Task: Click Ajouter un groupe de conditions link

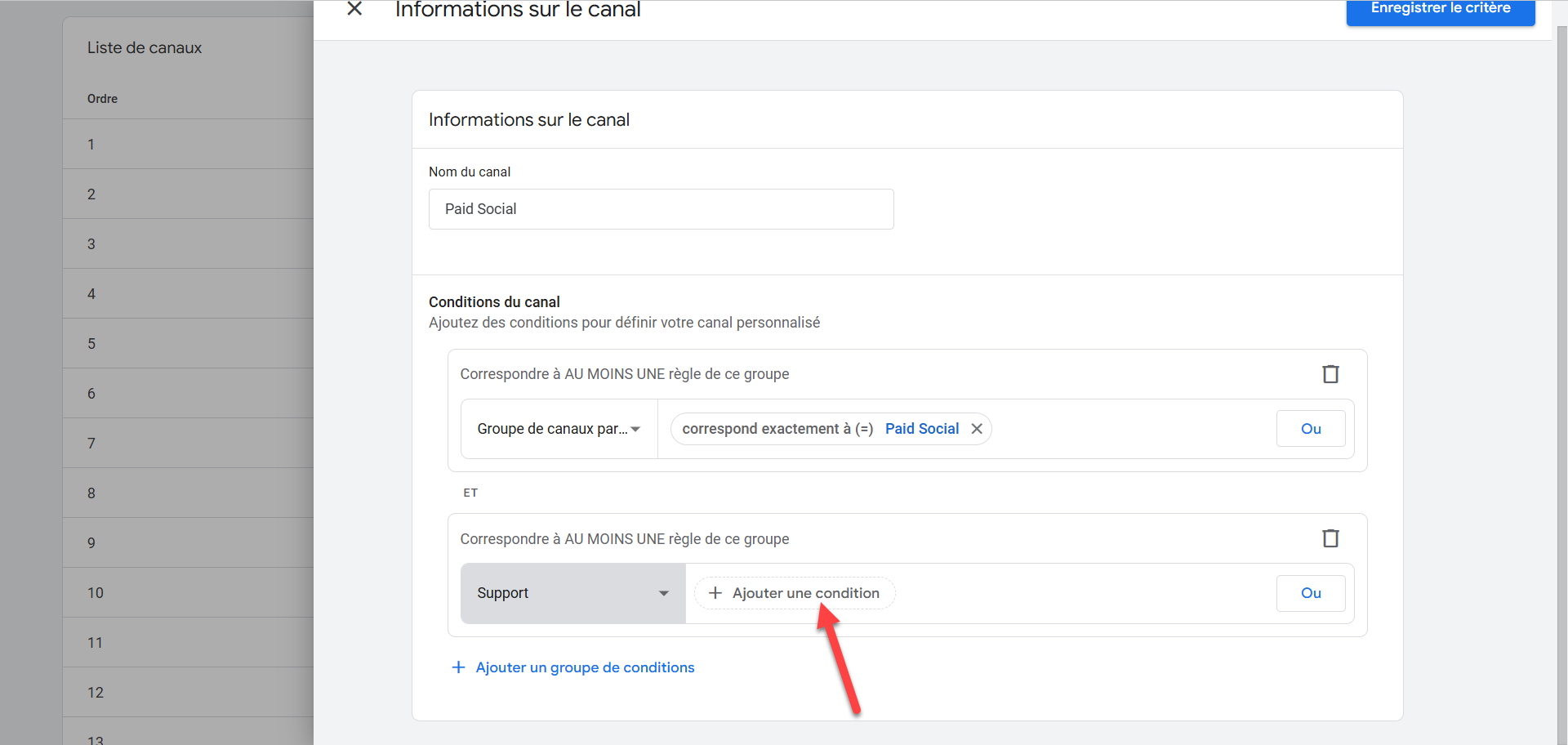Action: point(585,667)
